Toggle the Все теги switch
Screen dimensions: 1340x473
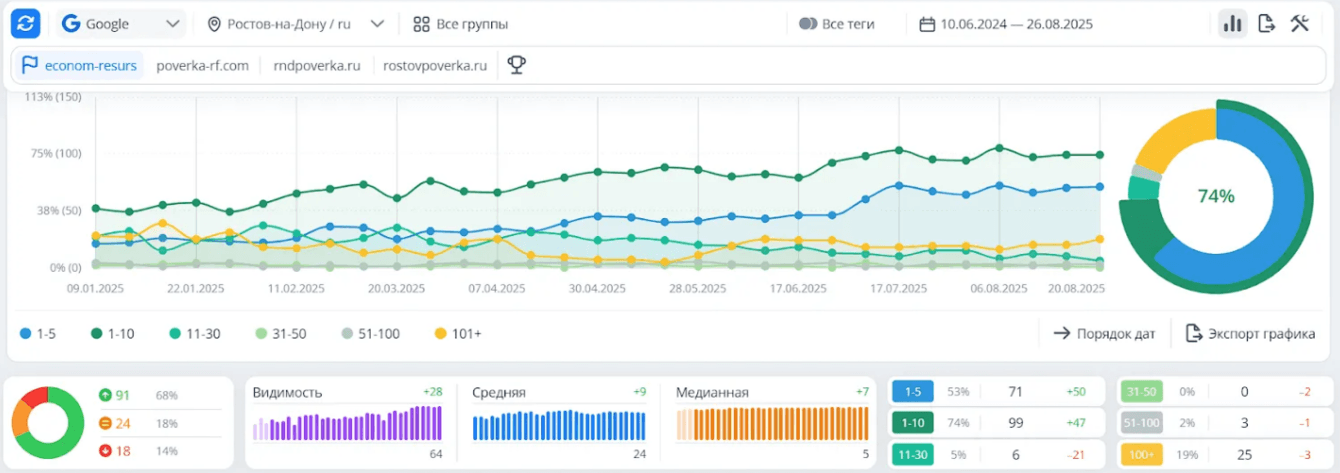[x=808, y=24]
